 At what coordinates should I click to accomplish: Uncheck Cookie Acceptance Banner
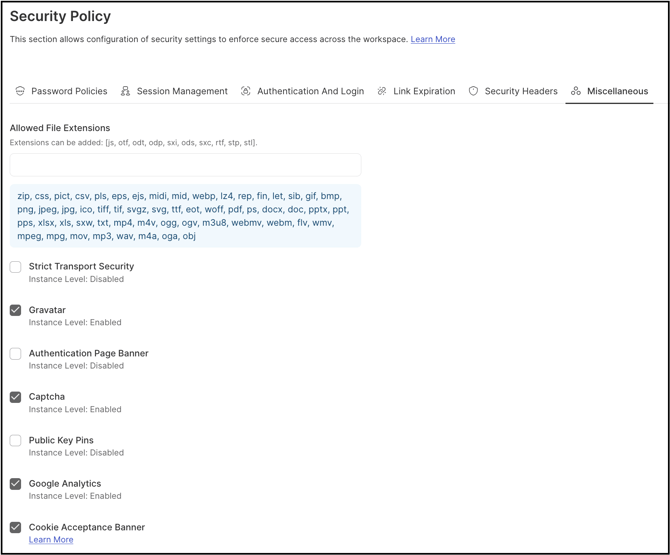[15, 527]
